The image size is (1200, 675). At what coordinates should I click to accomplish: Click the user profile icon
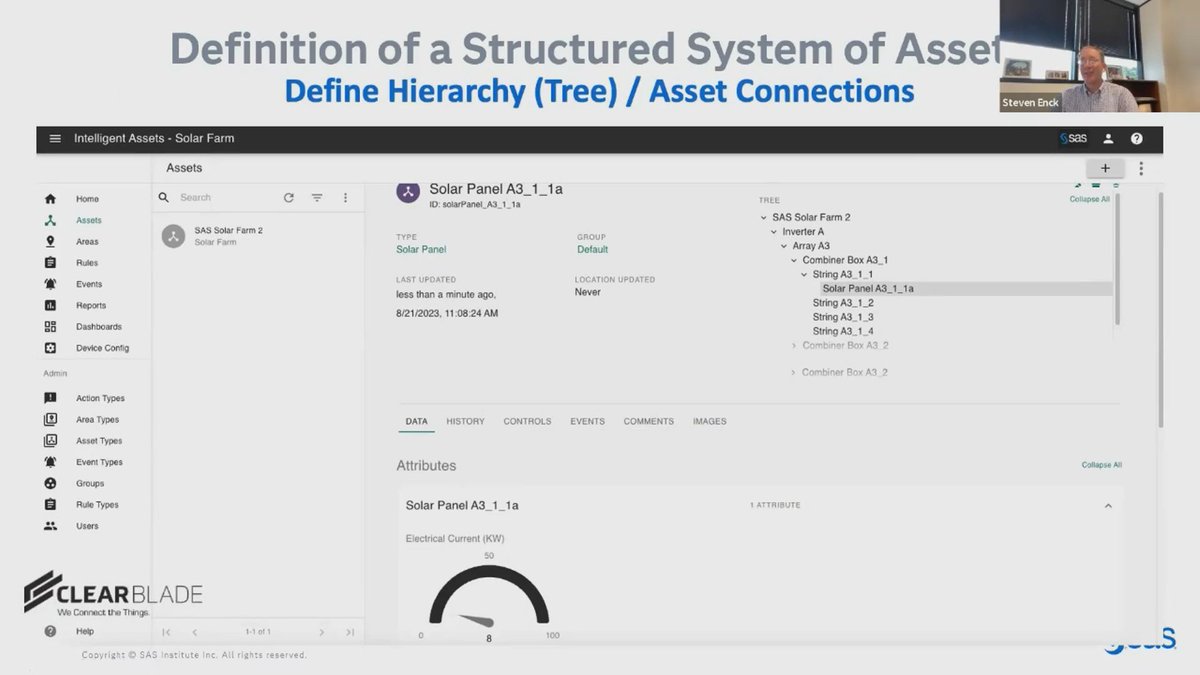[1108, 138]
